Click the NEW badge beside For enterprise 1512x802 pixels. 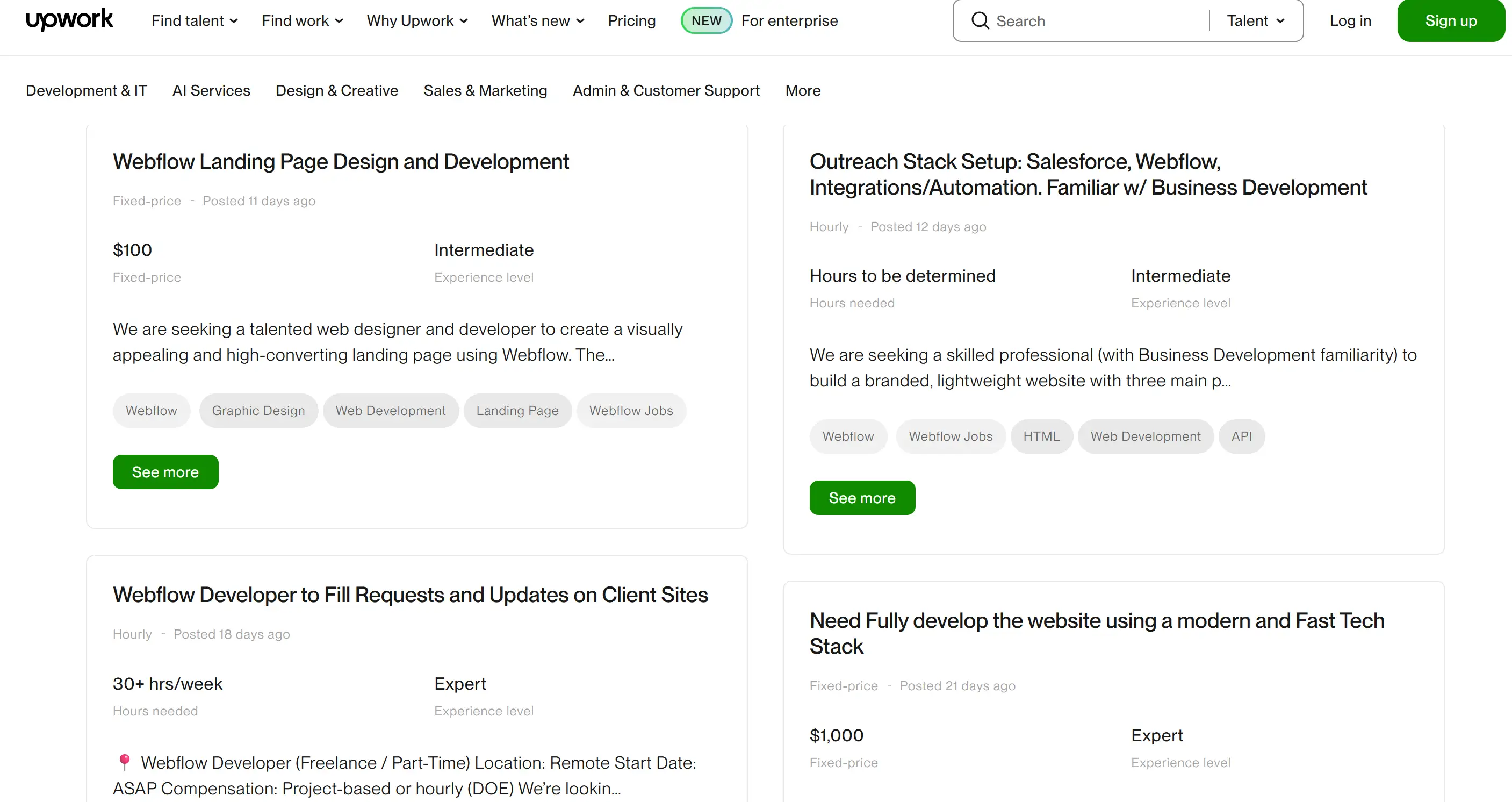(706, 20)
